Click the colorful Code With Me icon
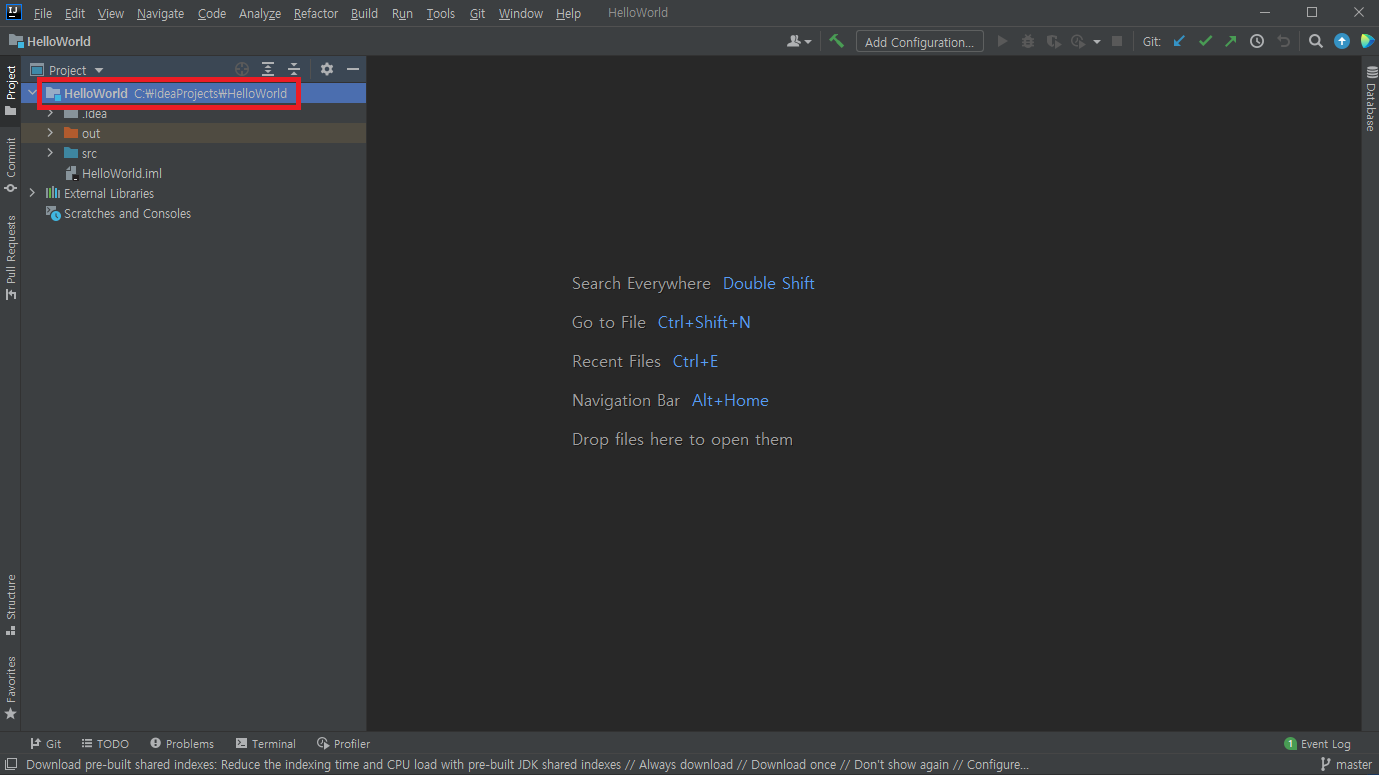Image resolution: width=1379 pixels, height=775 pixels. (1365, 41)
